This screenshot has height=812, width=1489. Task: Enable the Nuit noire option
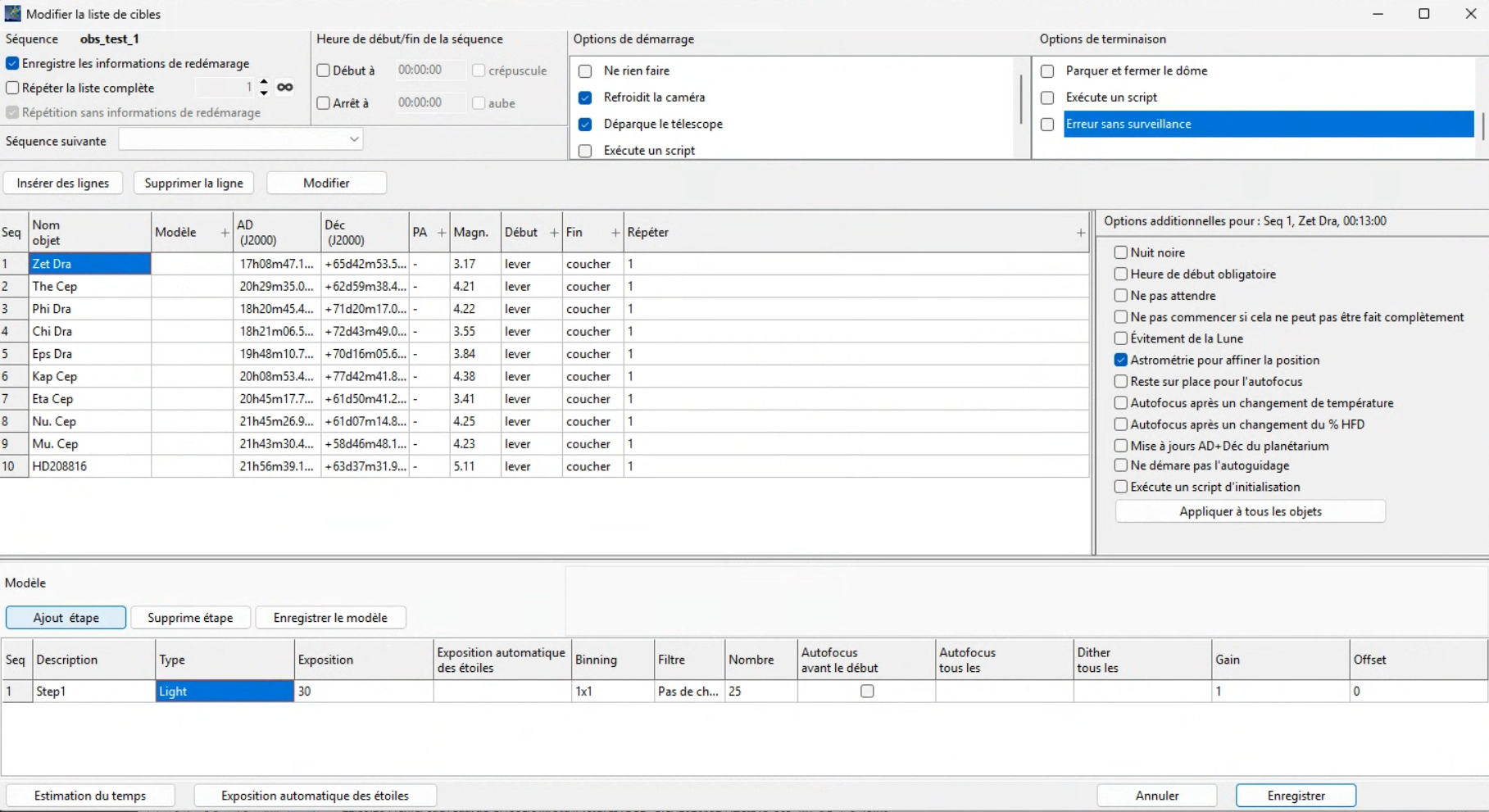[1121, 252]
